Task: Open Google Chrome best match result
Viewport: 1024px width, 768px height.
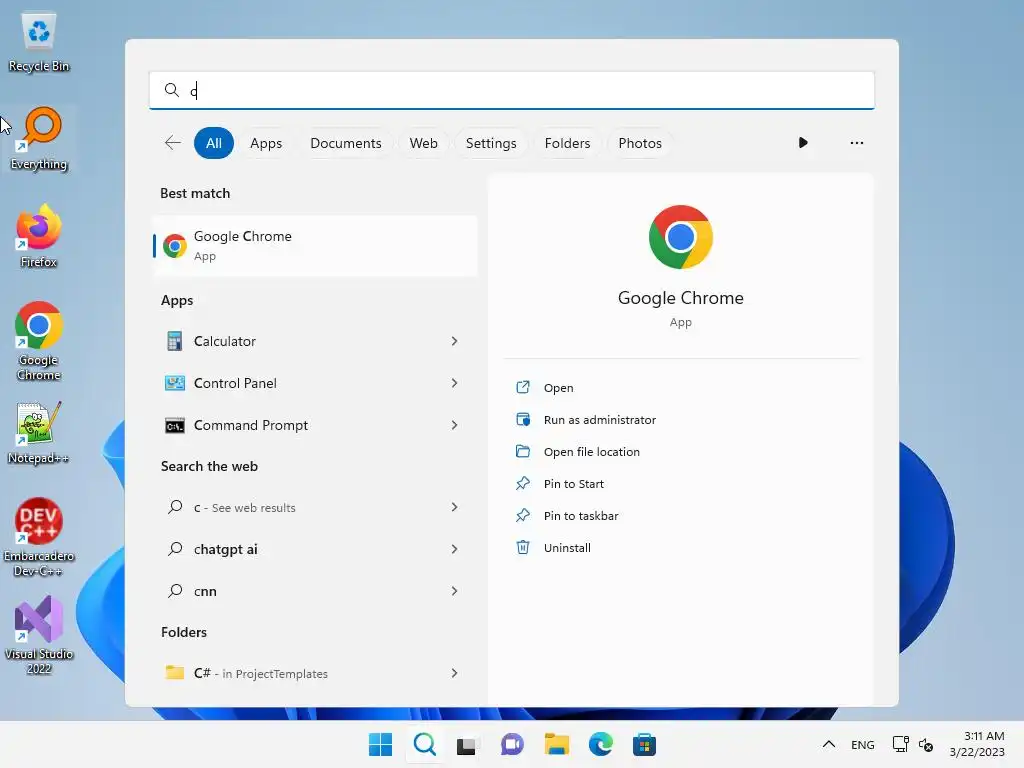Action: point(315,246)
